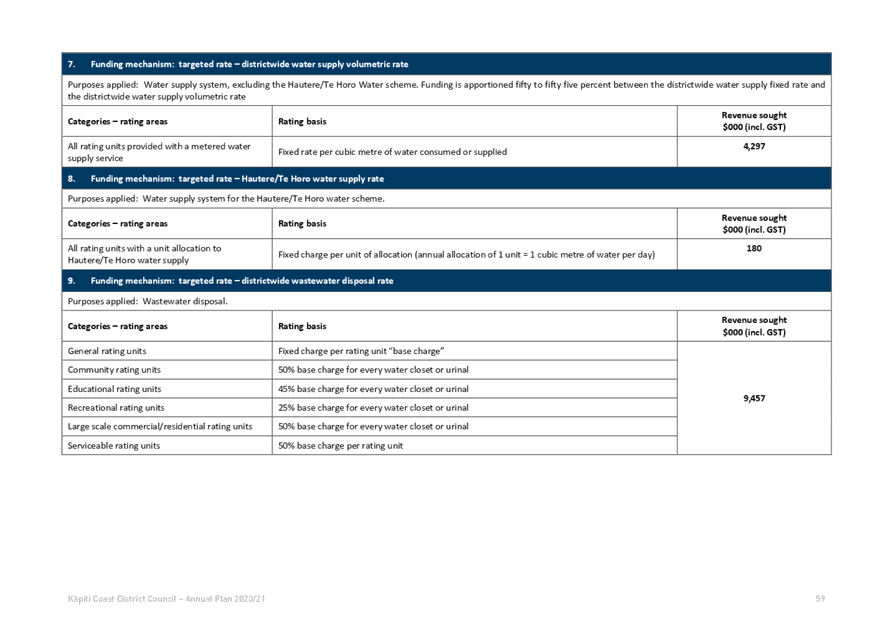Select 'Community rating units' cell

point(167,370)
